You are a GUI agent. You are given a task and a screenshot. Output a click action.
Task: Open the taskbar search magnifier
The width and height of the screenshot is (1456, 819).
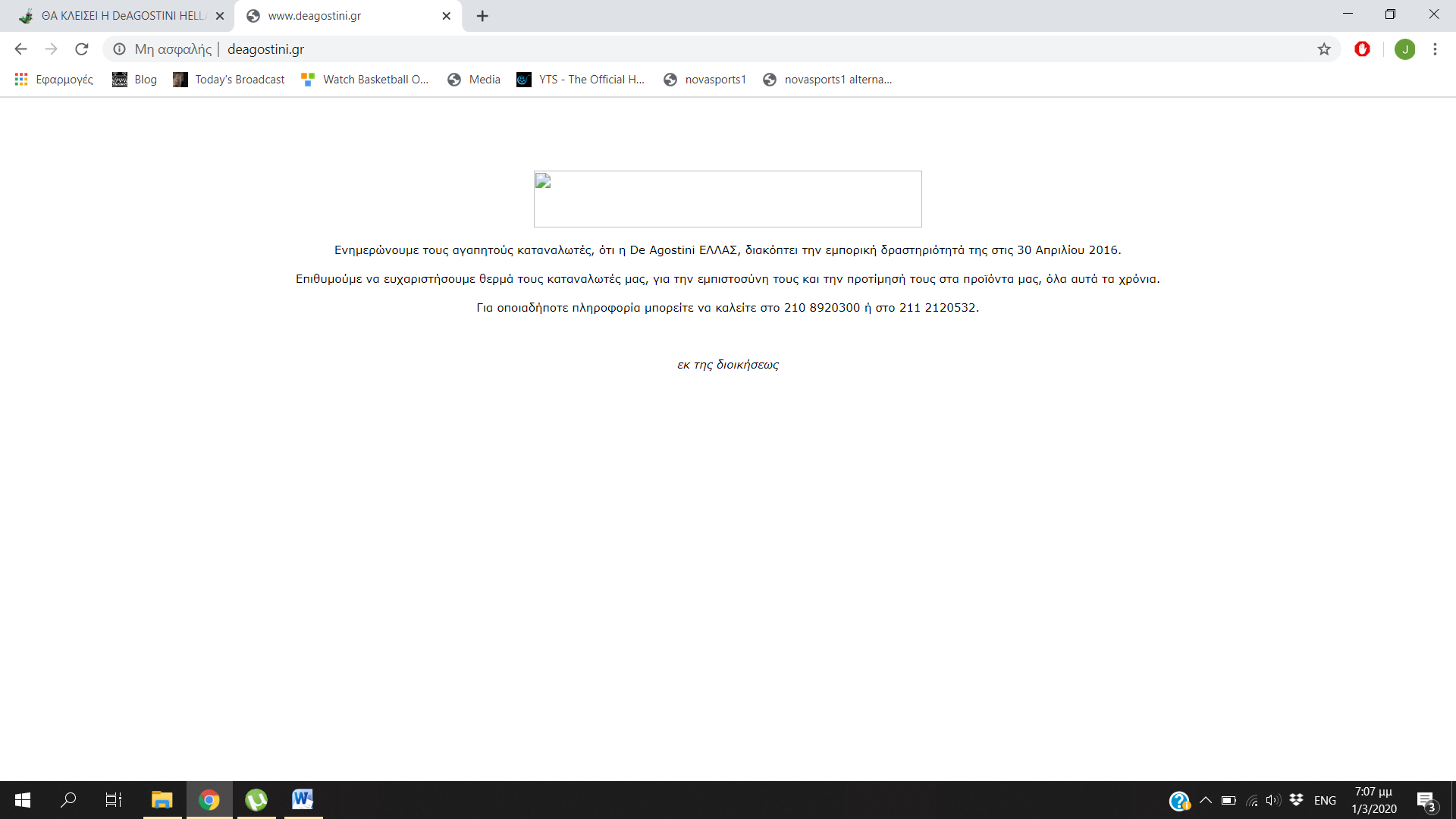click(x=68, y=800)
